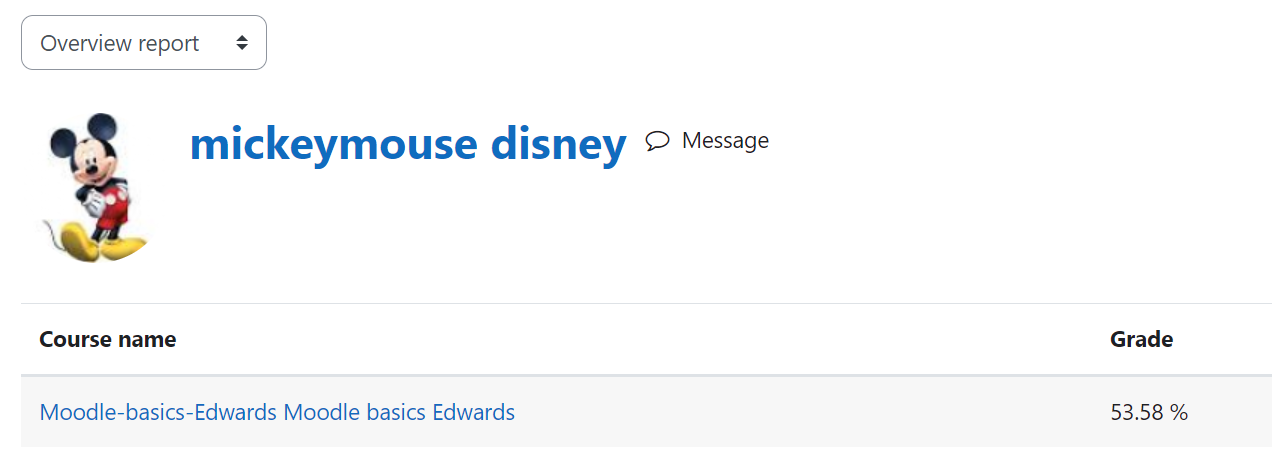Click the percent sign in grade cell
The width and height of the screenshot is (1272, 454).
pos(1179,412)
